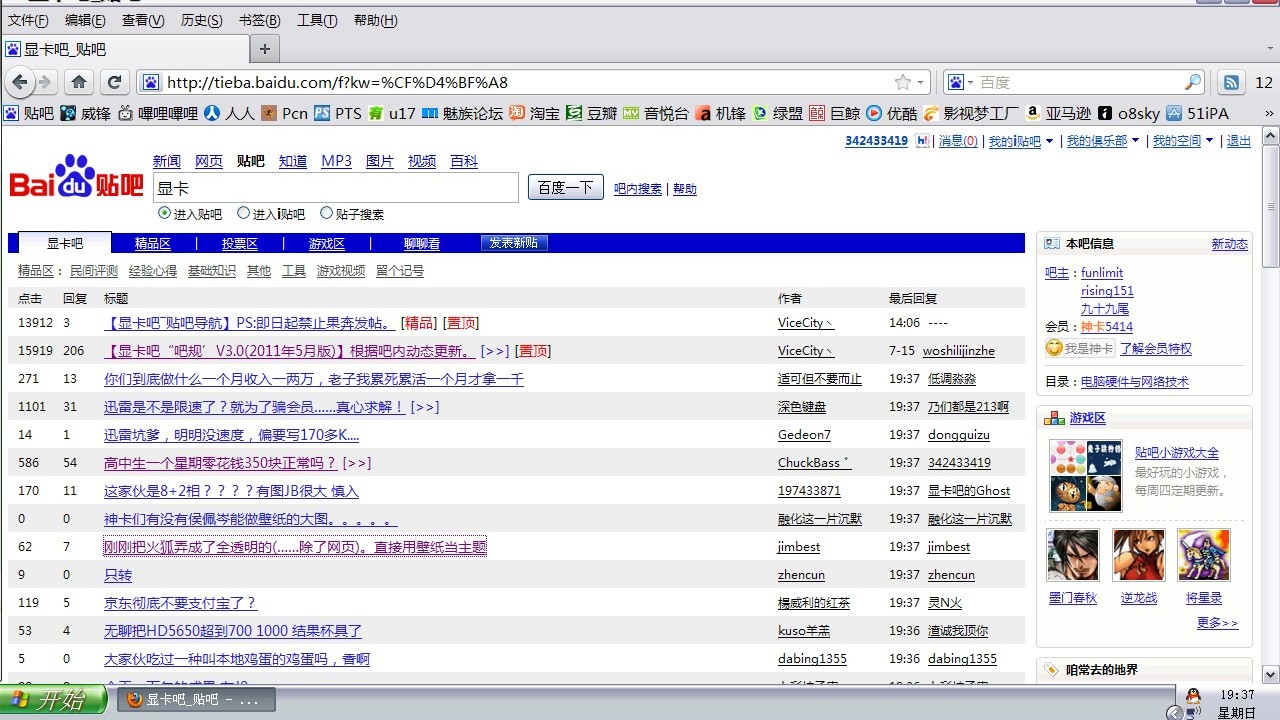Image resolution: width=1280 pixels, height=720 pixels.
Task: Open the 电脑硬件与网络技术 directory link
Action: 1135,381
